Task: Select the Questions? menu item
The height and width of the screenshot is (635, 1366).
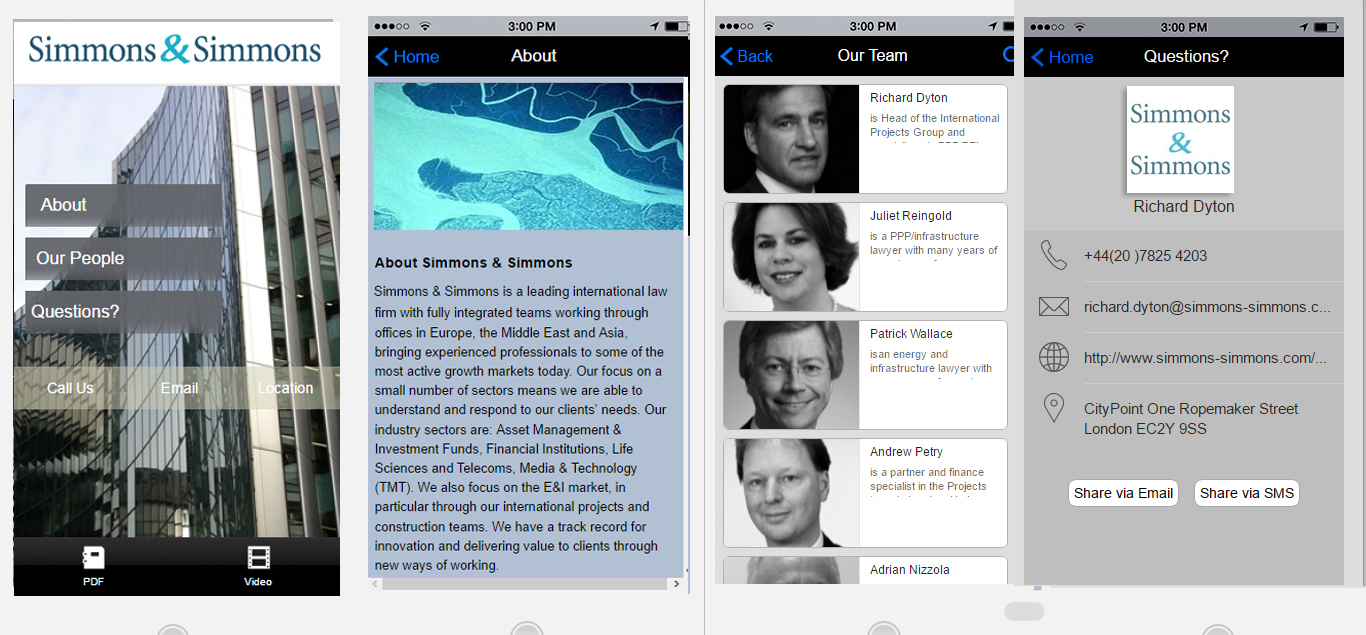Action: point(123,312)
